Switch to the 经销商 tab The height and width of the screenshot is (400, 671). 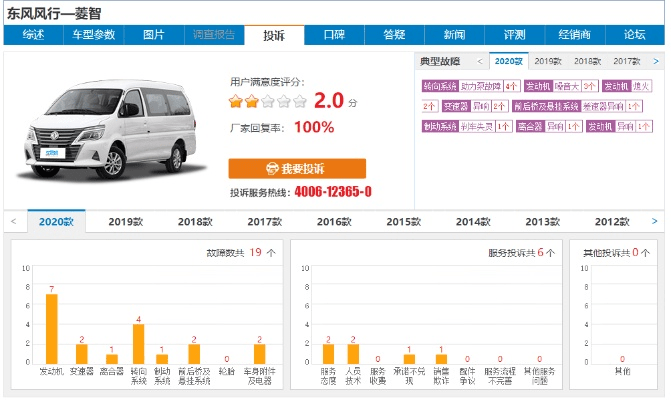coord(575,35)
